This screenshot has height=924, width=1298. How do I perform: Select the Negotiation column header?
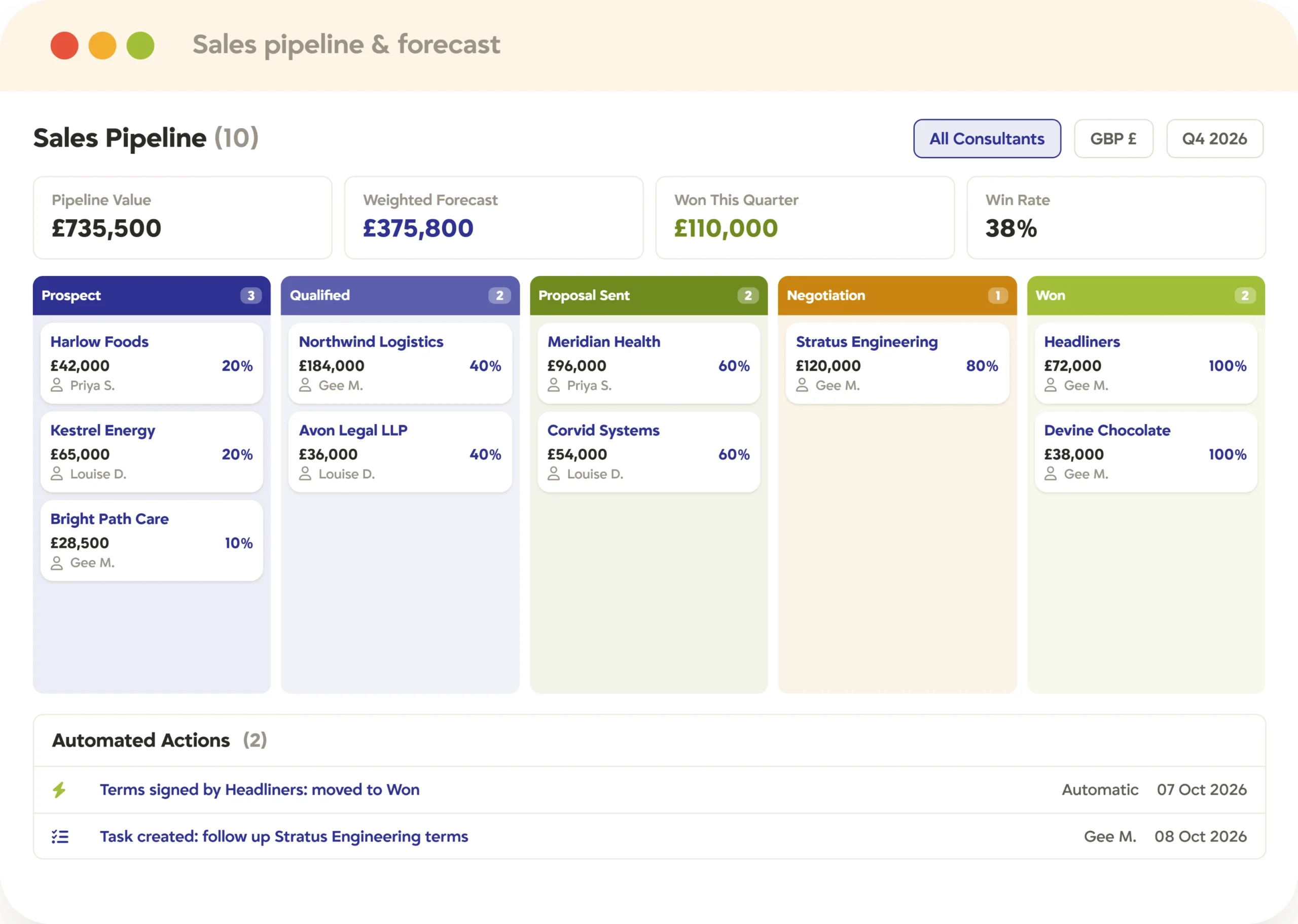click(x=897, y=296)
